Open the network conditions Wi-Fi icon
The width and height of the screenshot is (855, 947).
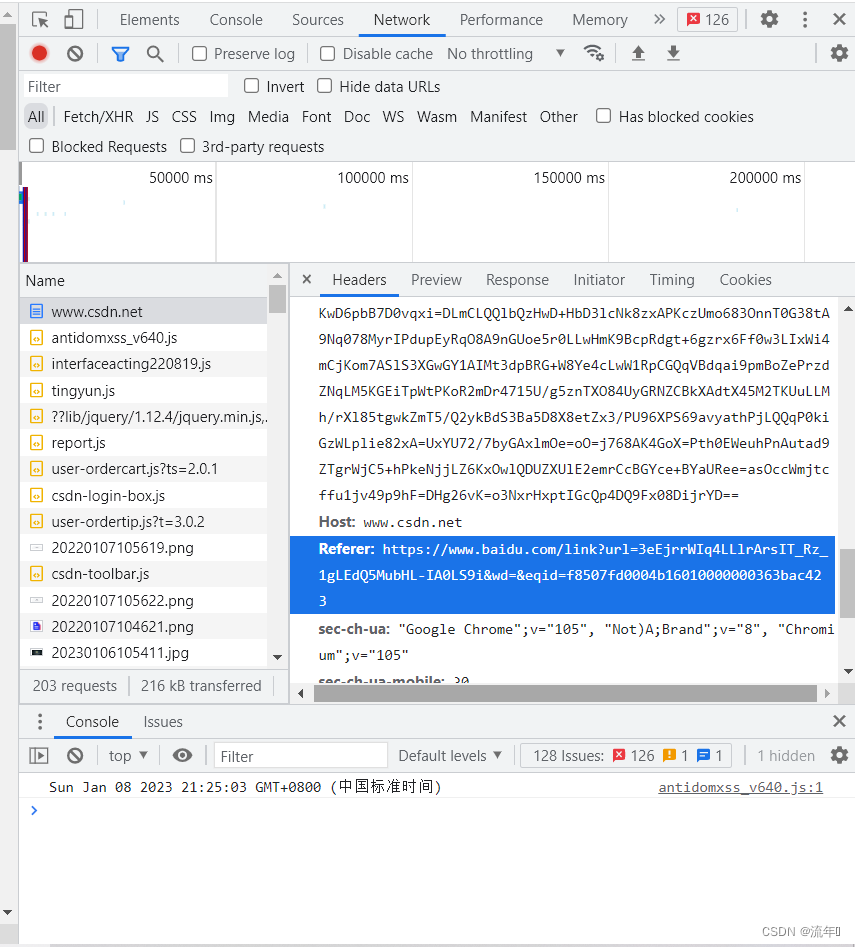(594, 54)
